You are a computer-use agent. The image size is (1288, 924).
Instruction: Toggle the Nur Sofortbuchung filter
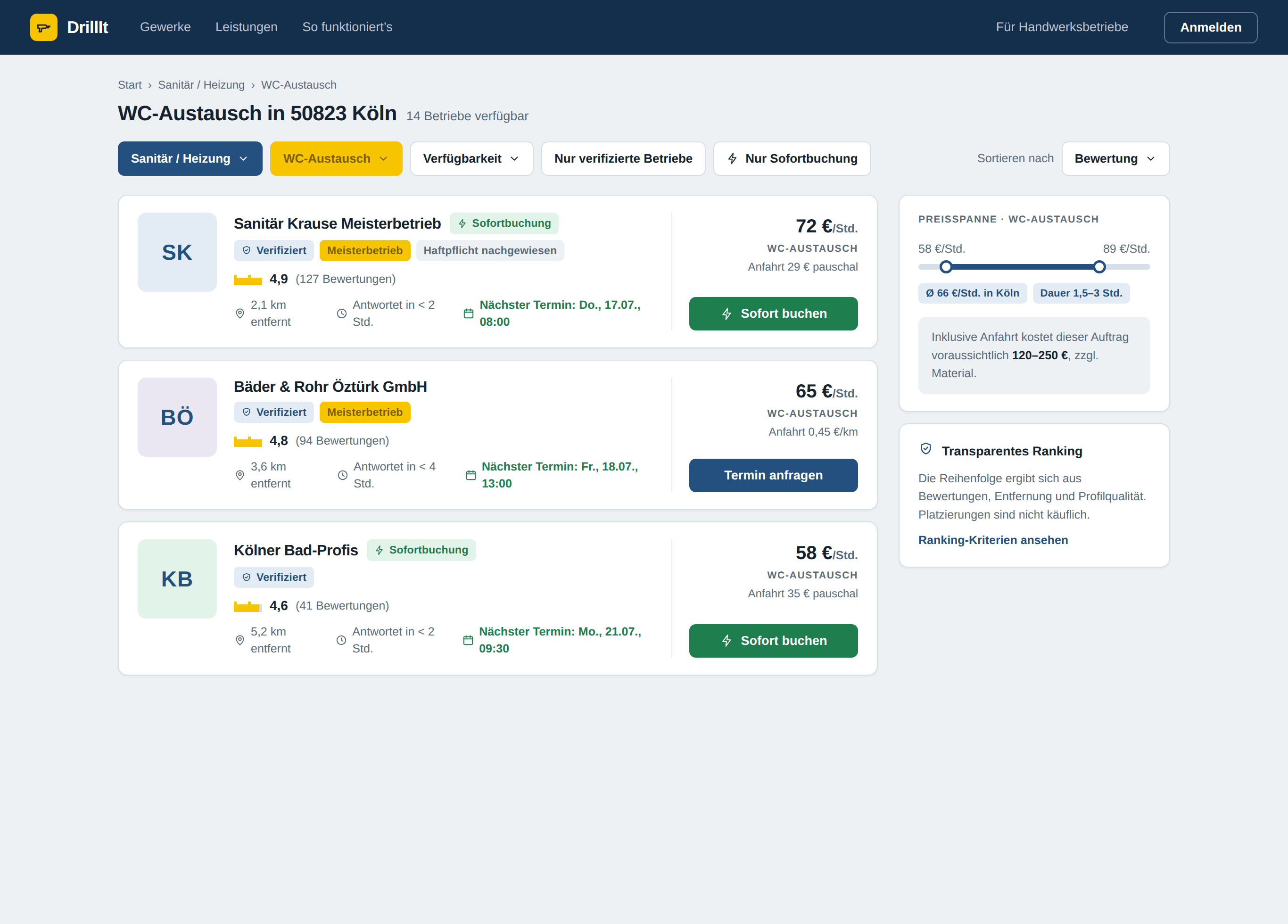(792, 158)
